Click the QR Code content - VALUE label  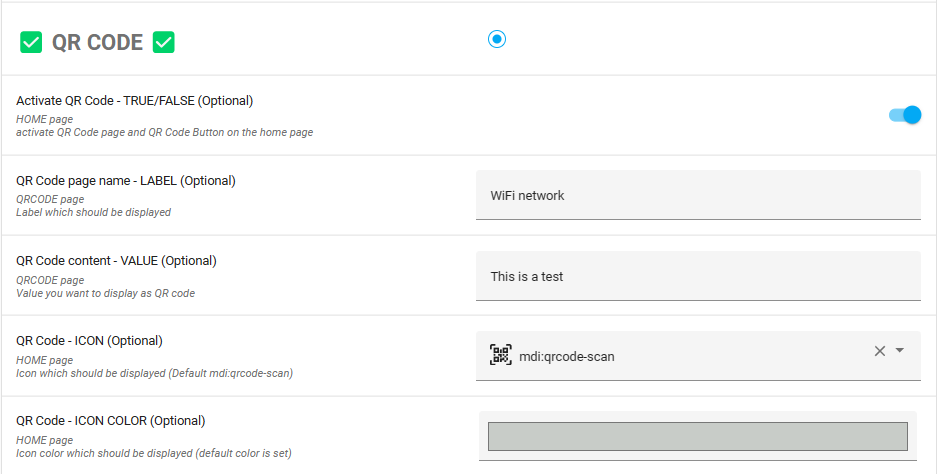[116, 261]
